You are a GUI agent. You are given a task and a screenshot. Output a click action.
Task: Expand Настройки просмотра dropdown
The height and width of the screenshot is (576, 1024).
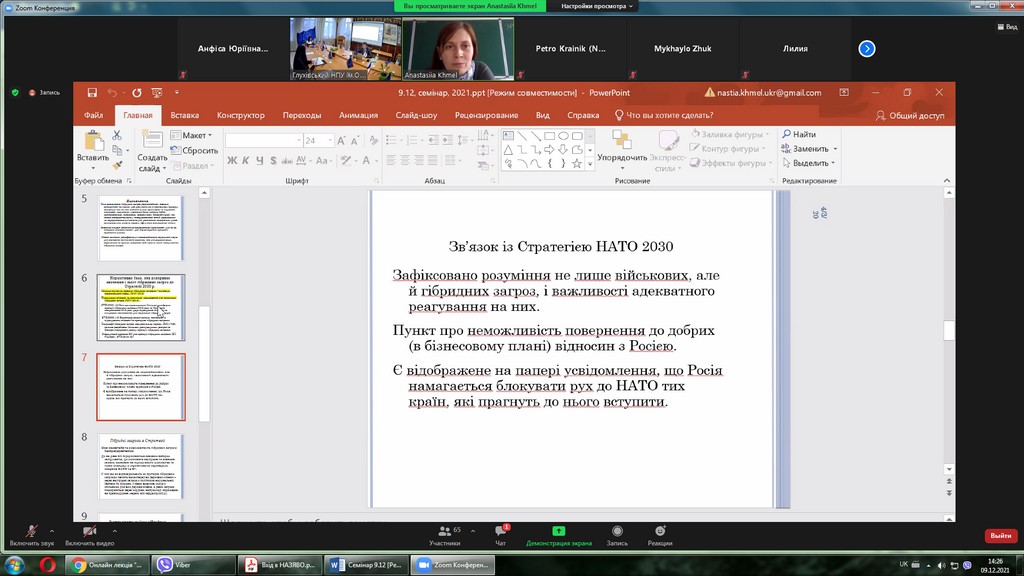click(x=598, y=6)
